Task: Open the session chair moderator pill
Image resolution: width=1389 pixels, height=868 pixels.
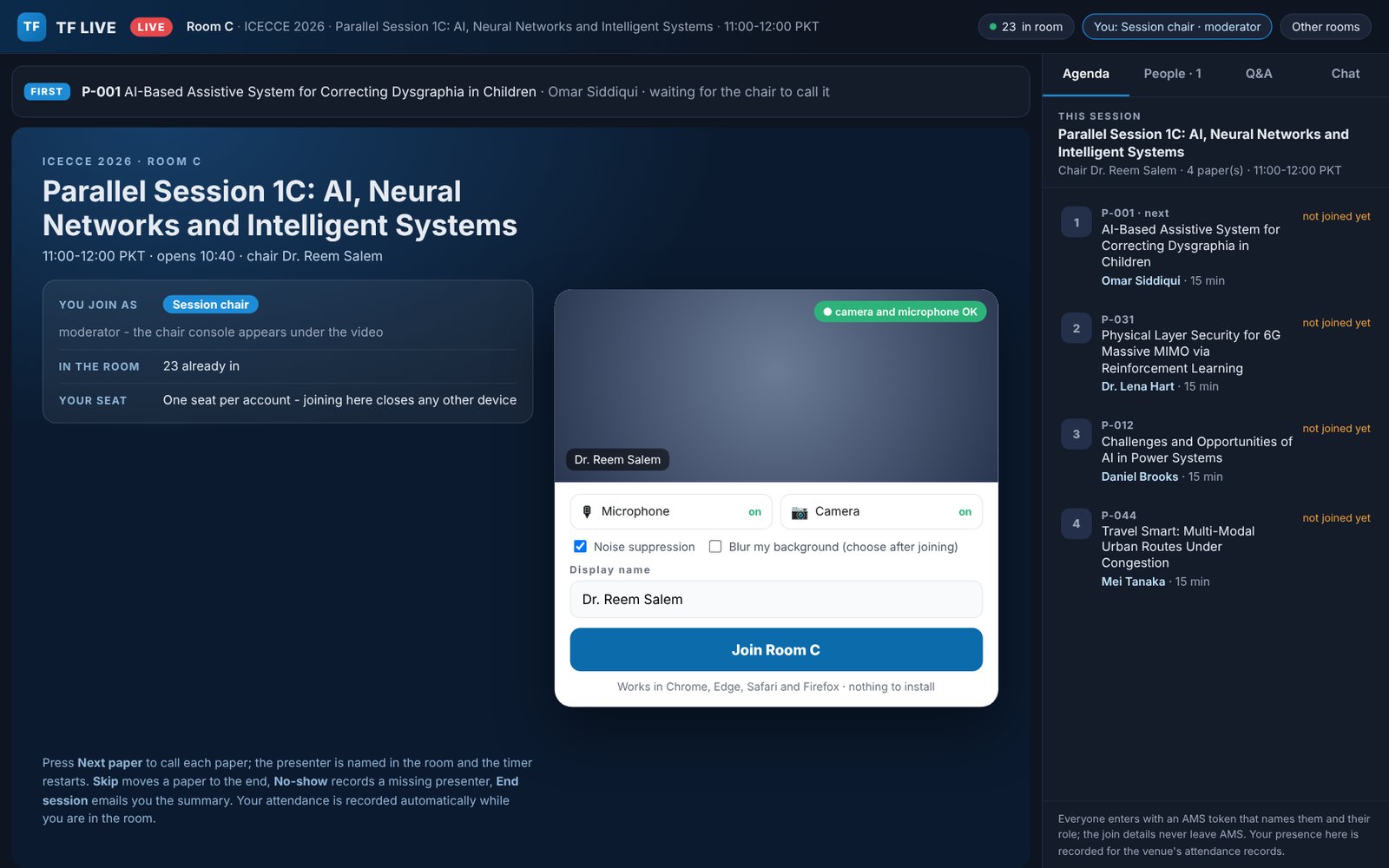Action: point(1177,27)
